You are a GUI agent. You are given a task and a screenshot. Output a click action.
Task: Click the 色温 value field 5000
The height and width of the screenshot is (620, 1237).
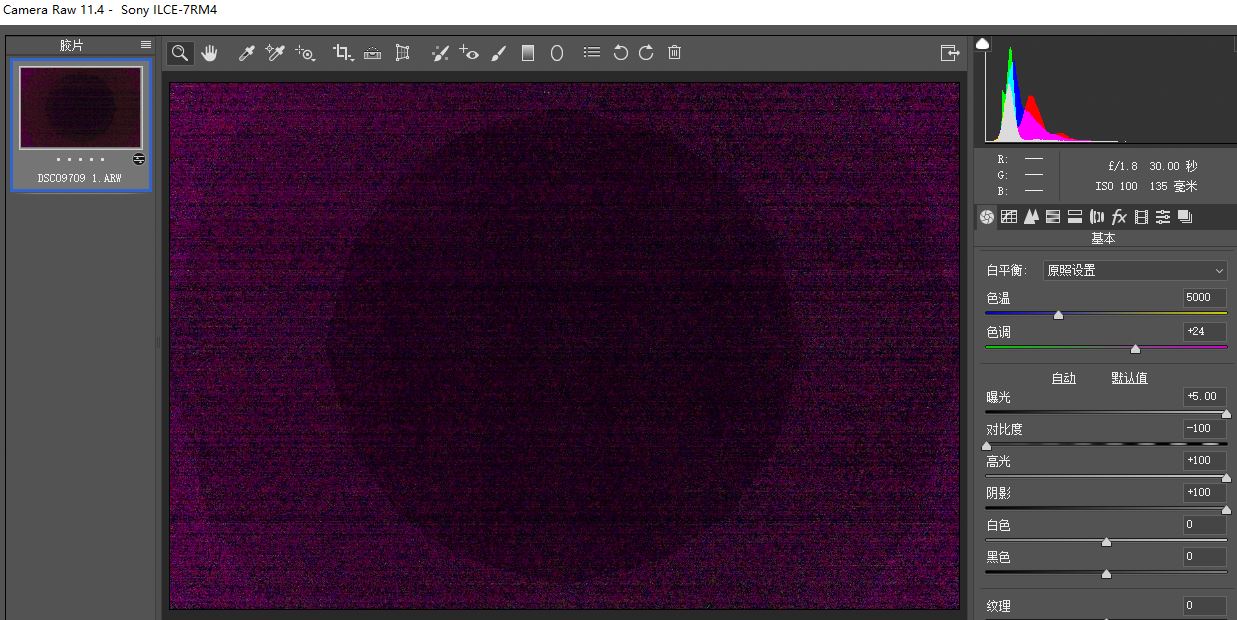[1204, 297]
